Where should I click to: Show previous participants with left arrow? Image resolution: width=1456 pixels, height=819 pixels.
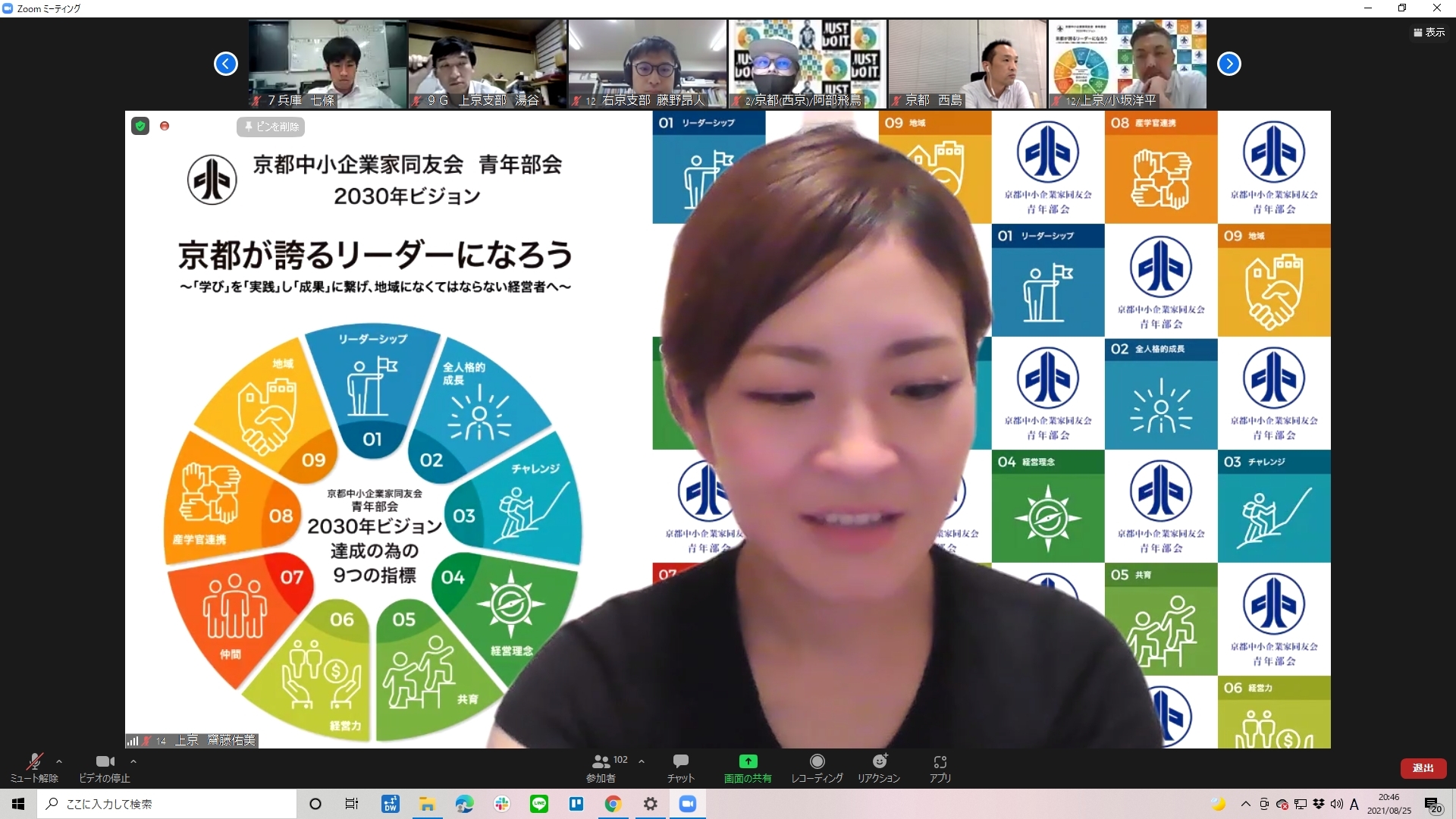(226, 64)
